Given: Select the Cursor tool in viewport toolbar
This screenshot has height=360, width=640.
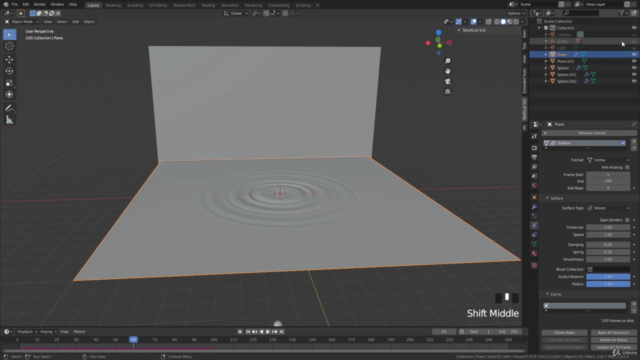Looking at the screenshot, I should click(9, 46).
